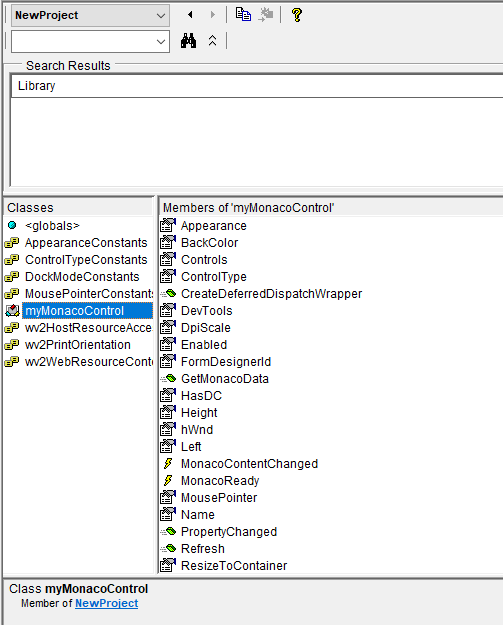Click the binoculars Search icon
The image size is (503, 625).
point(189,41)
